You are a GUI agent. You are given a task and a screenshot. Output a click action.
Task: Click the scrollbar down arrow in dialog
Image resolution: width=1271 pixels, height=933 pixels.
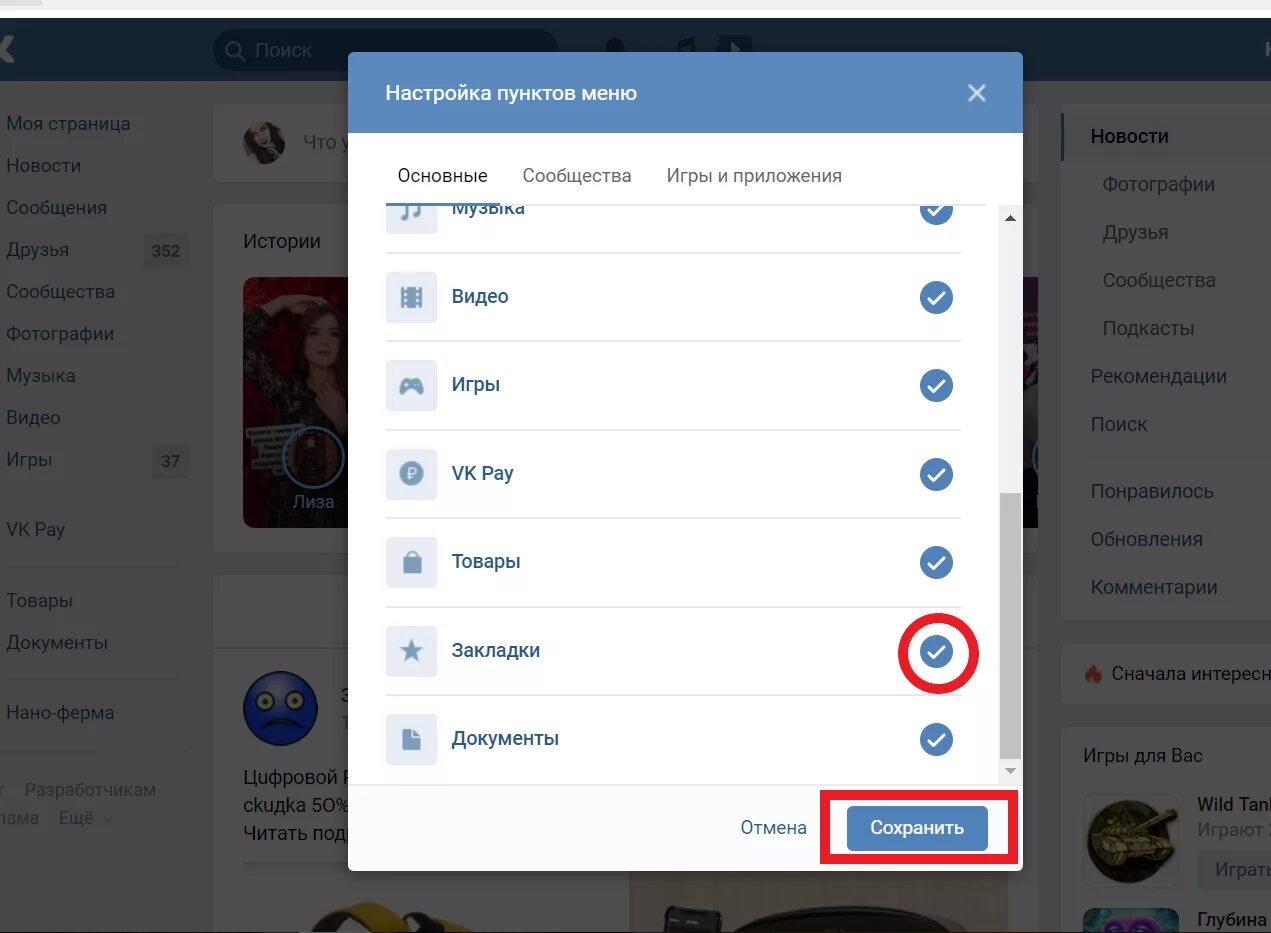click(1010, 770)
